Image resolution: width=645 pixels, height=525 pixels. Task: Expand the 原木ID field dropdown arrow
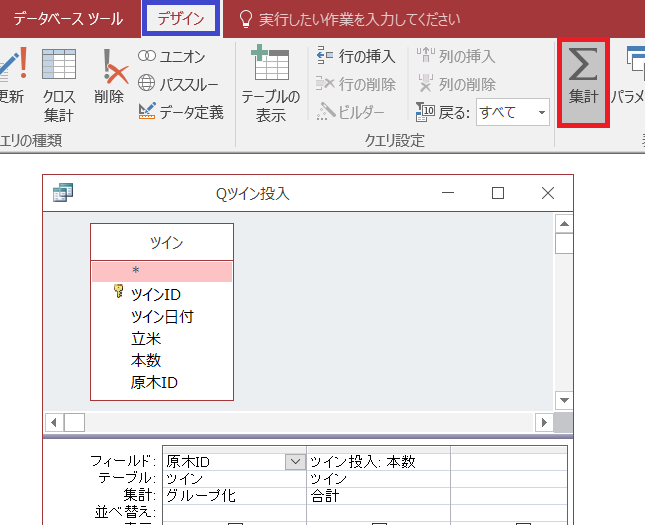coord(294,462)
